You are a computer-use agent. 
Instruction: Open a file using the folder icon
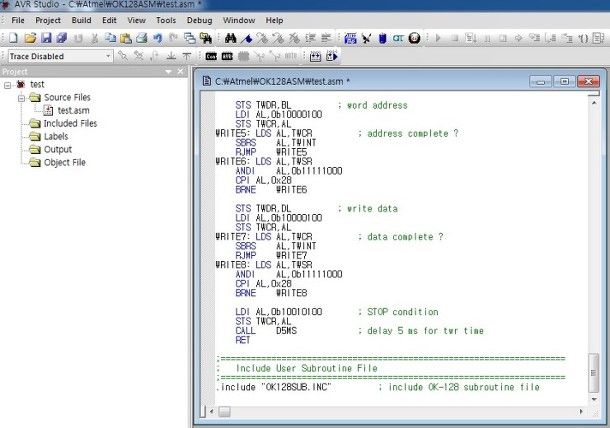pos(30,38)
